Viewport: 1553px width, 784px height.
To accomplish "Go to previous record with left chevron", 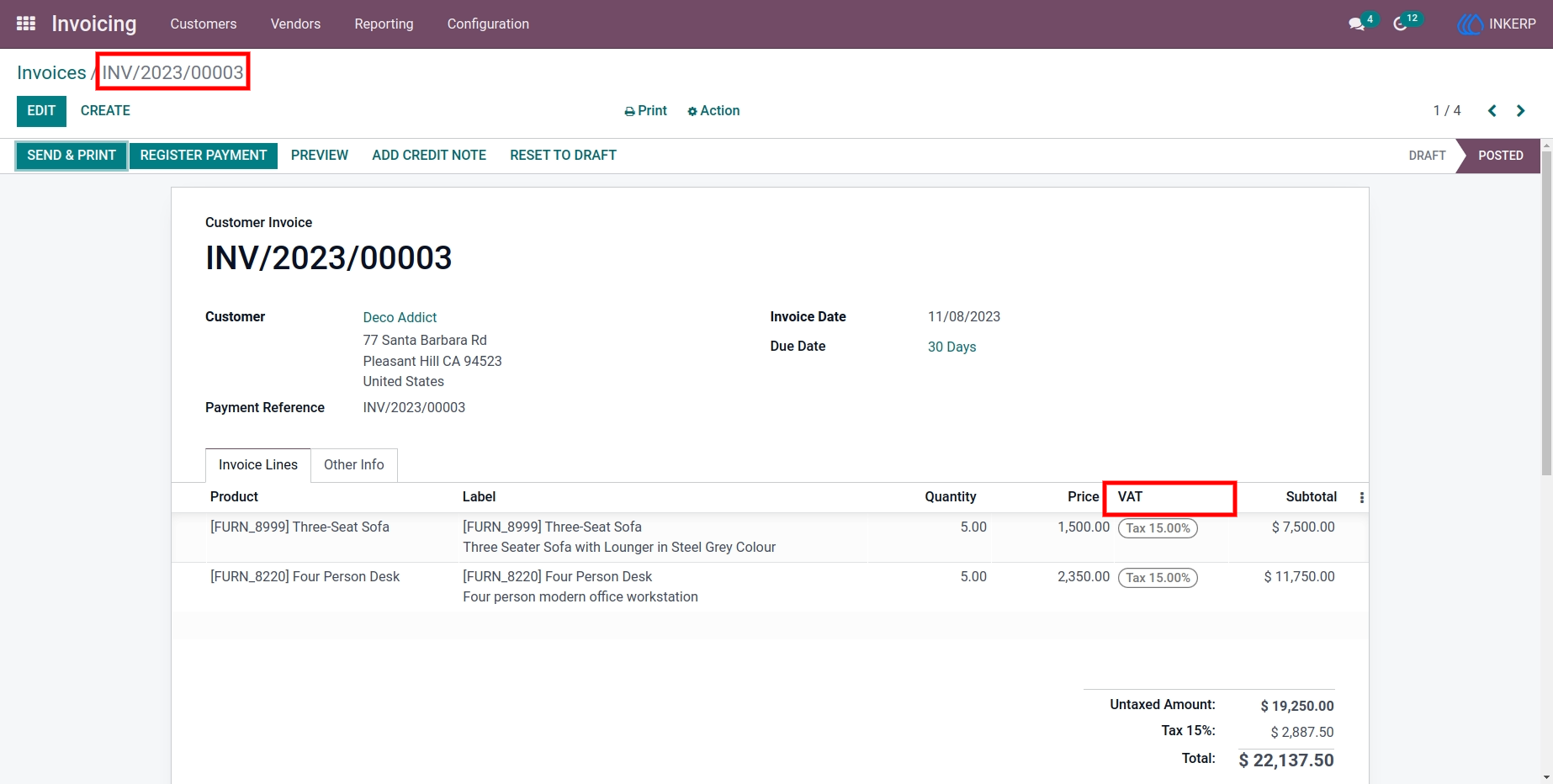I will (1492, 111).
